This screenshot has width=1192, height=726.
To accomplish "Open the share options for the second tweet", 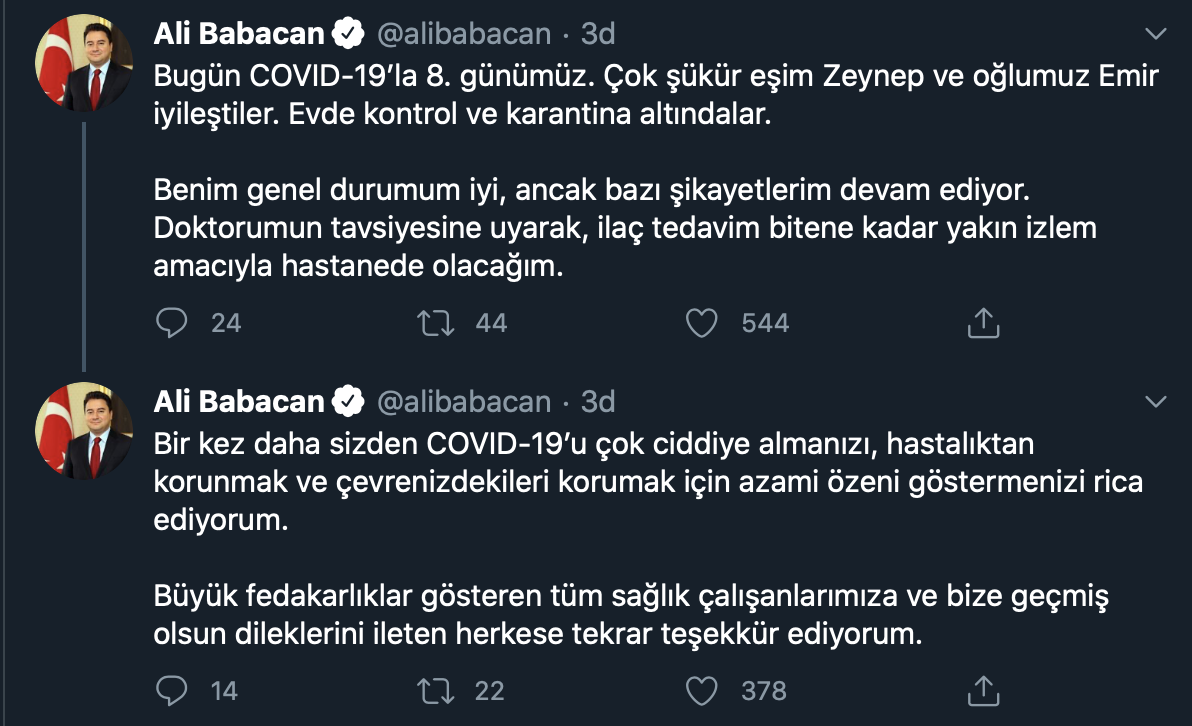I will 983,689.
